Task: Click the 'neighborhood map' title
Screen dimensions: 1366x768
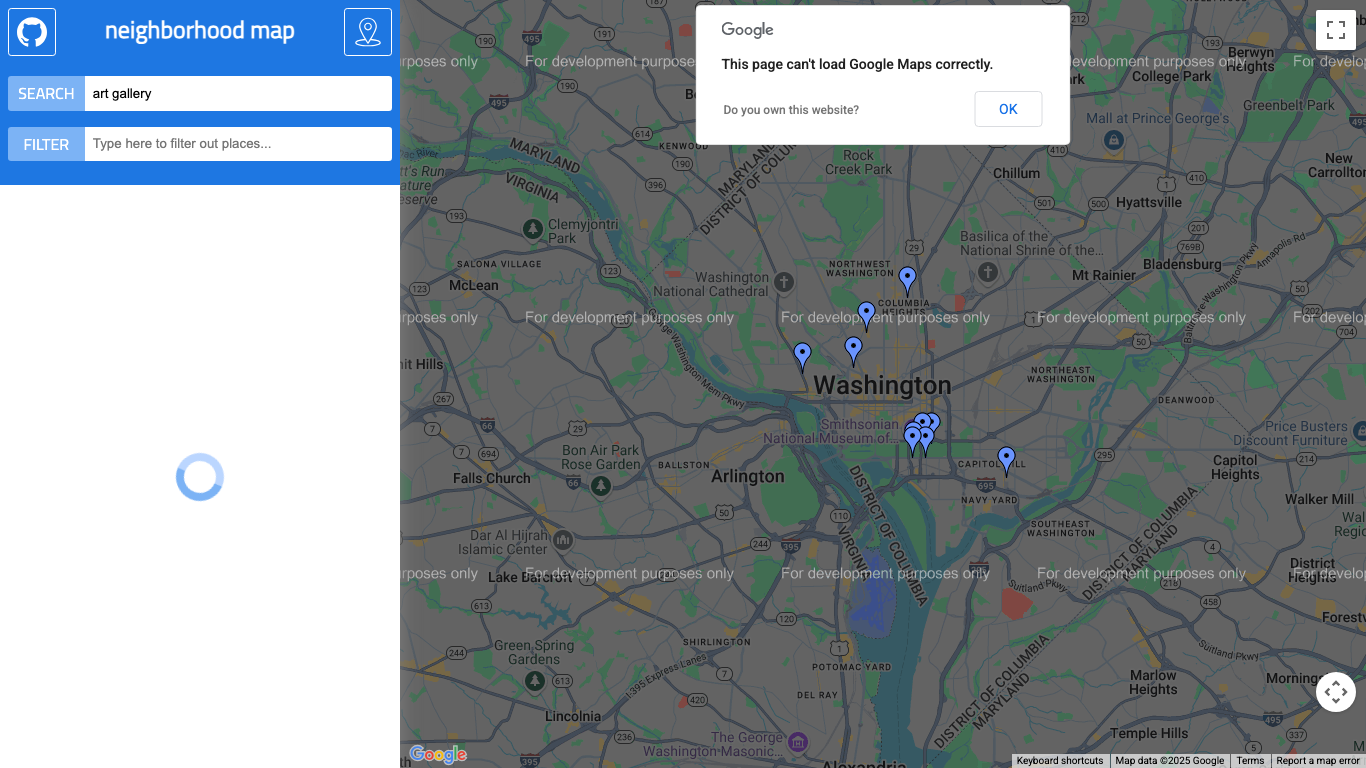Action: pyautogui.click(x=200, y=31)
